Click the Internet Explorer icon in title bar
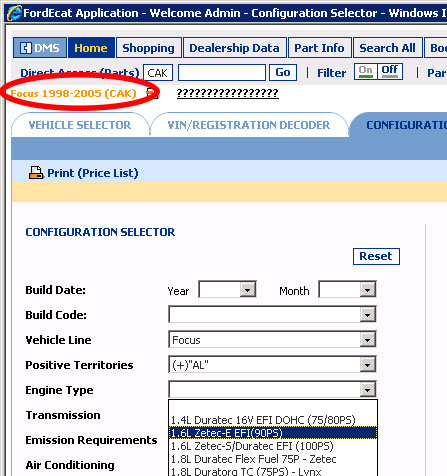Image resolution: width=447 pixels, height=476 pixels. (x=14, y=13)
